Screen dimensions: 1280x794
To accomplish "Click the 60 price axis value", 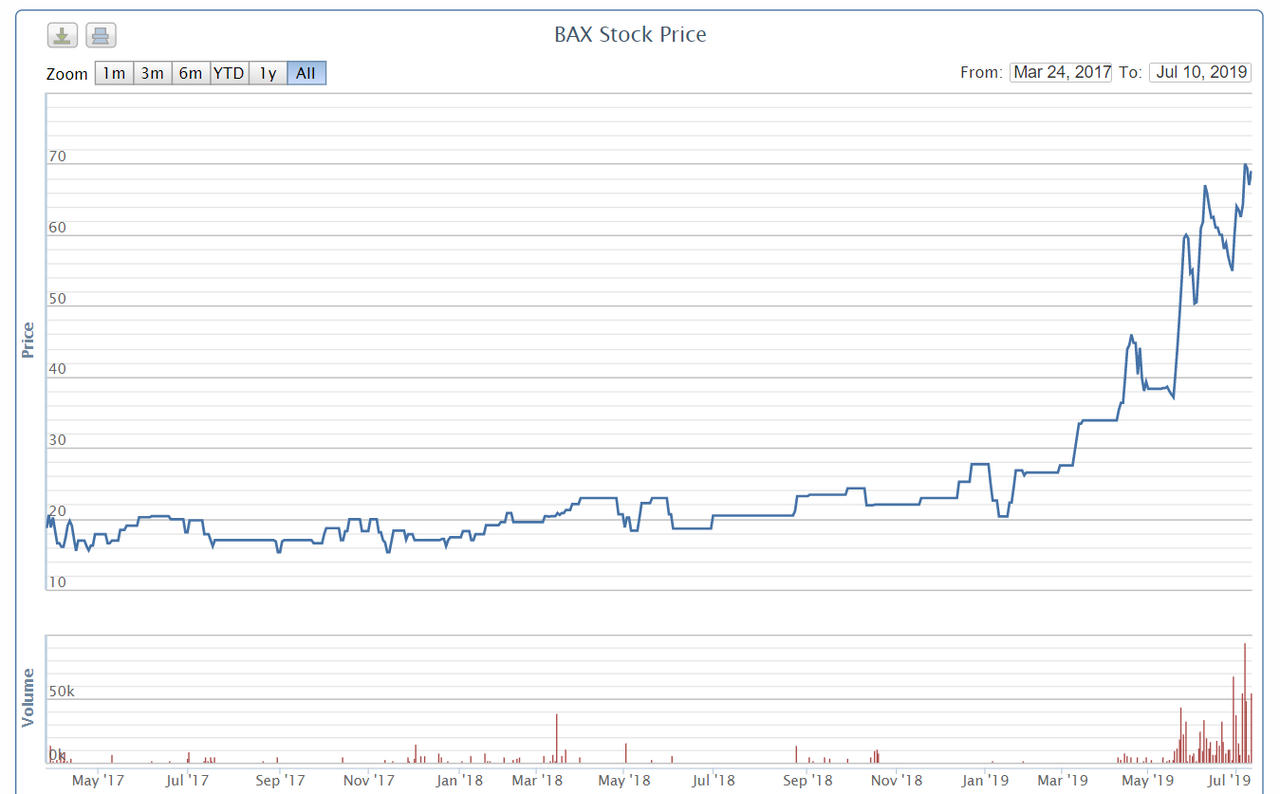I will pyautogui.click(x=57, y=227).
